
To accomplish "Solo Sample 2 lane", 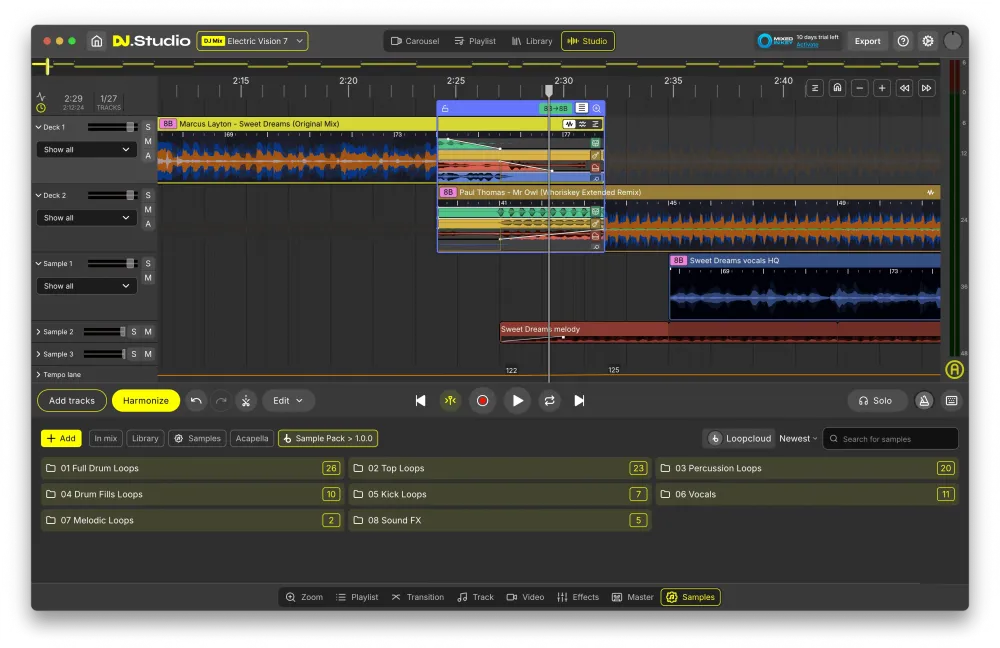I will [x=134, y=332].
